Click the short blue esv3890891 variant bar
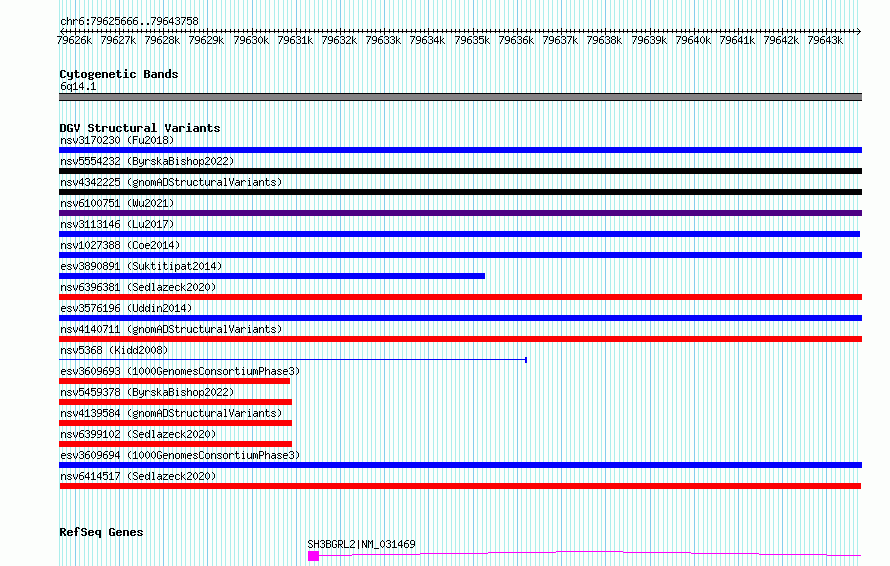 pos(272,276)
